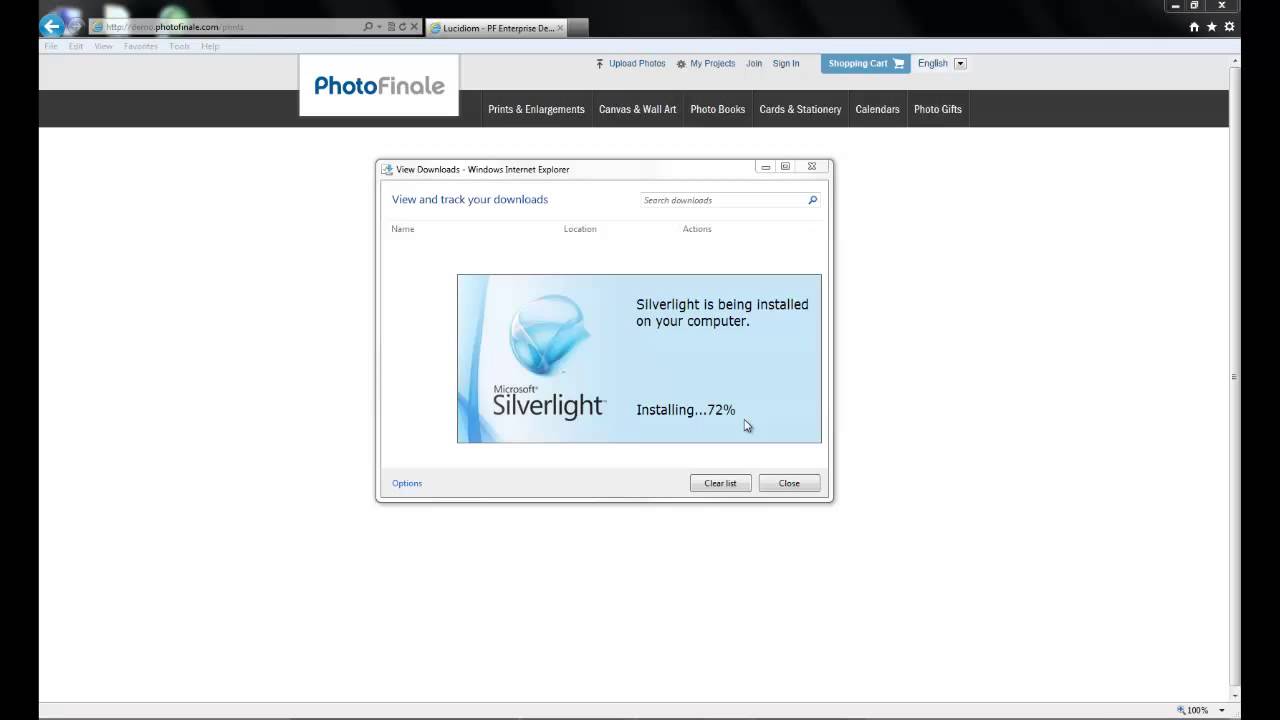
Task: Open the address bar autocomplete dropdown arrow
Action: click(379, 27)
